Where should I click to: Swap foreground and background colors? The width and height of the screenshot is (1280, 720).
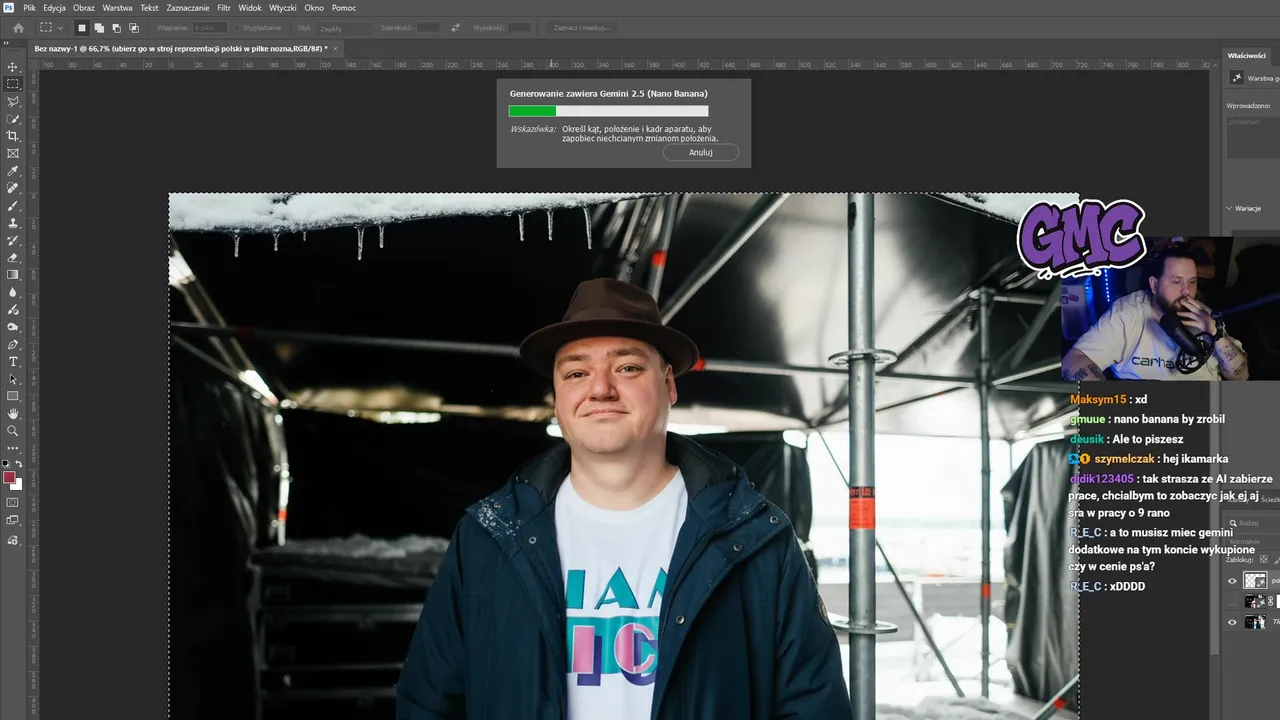point(19,464)
